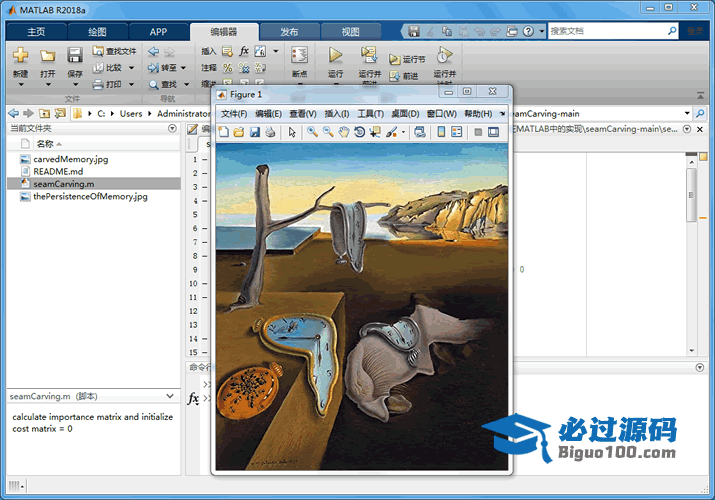715x500 pixels.
Task: Open the Figure 1 查看(V) menu
Action: [303, 114]
